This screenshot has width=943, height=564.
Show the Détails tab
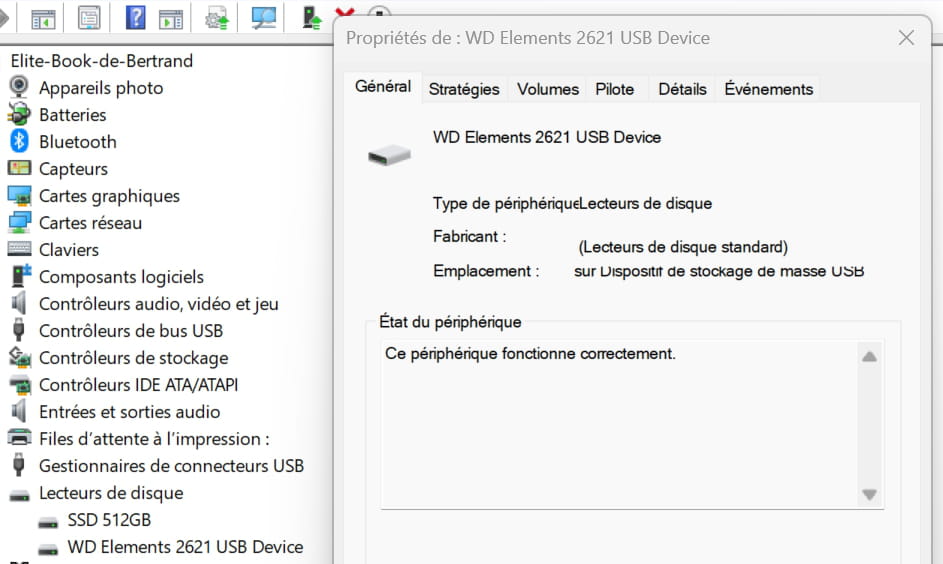pos(682,89)
